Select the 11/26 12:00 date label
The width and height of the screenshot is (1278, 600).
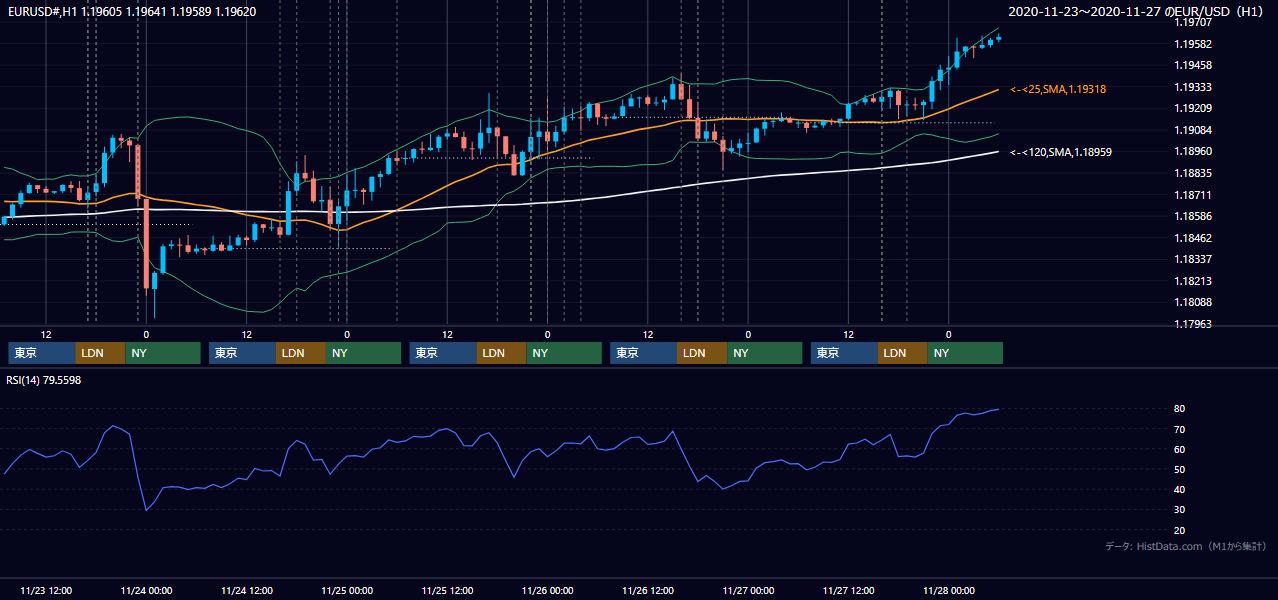pos(648,590)
